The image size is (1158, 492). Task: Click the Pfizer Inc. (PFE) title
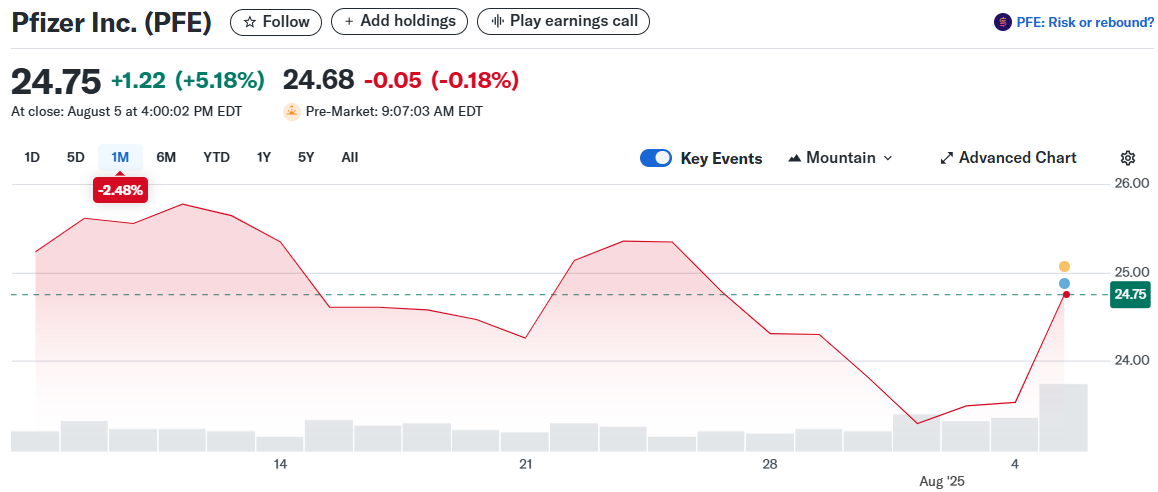tap(112, 22)
